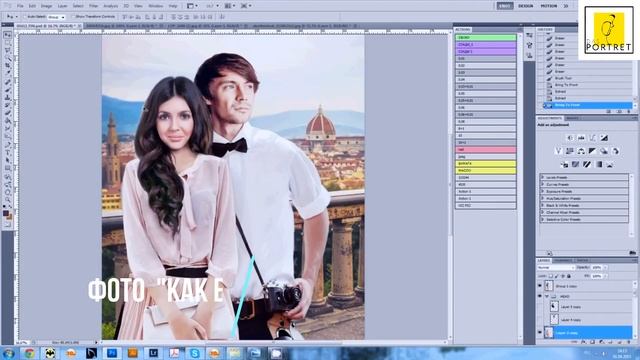Open the Filter menu
The image size is (640, 360).
pos(93,6)
